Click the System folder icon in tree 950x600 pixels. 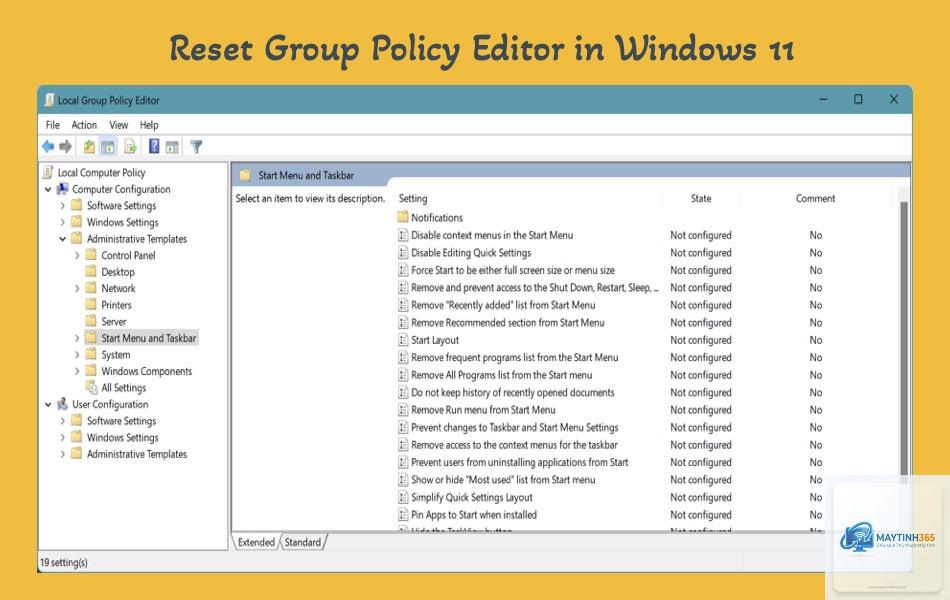click(x=91, y=354)
